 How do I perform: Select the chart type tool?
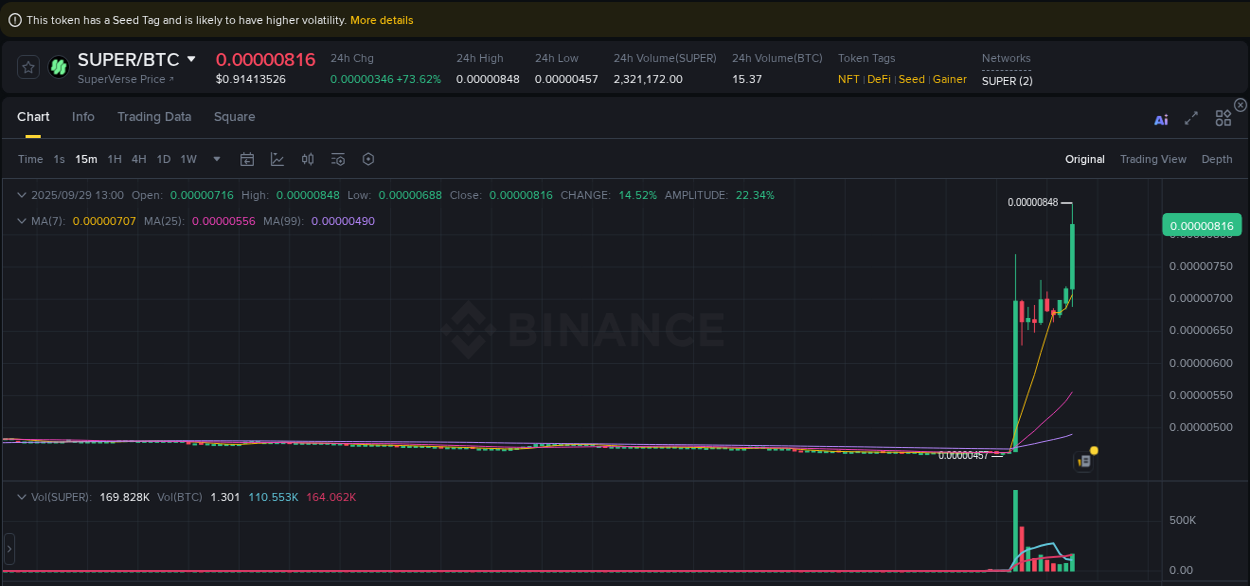277,158
